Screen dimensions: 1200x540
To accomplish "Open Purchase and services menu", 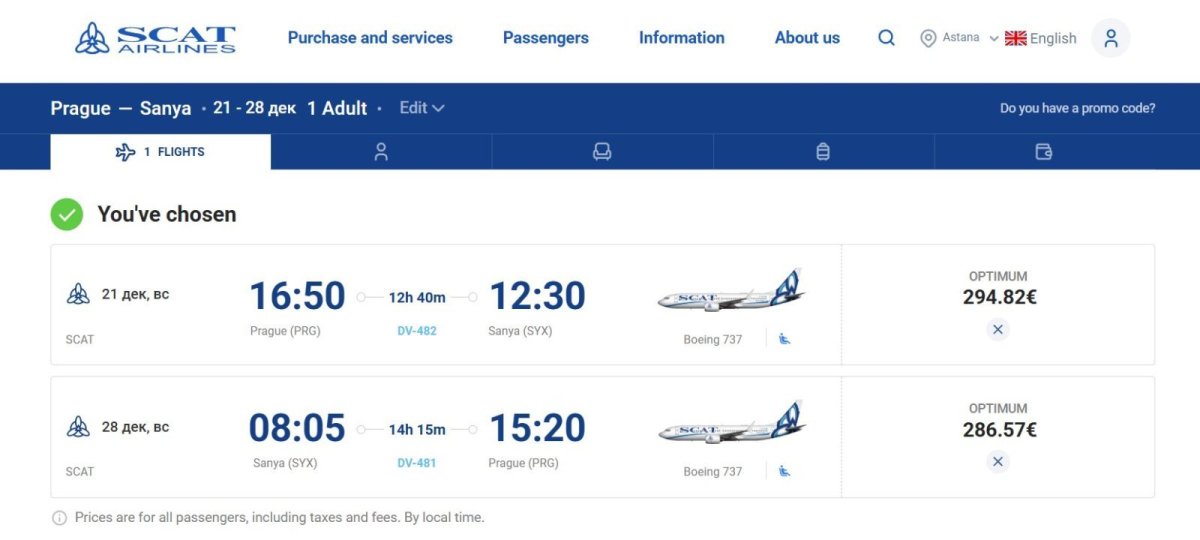I will click(370, 38).
